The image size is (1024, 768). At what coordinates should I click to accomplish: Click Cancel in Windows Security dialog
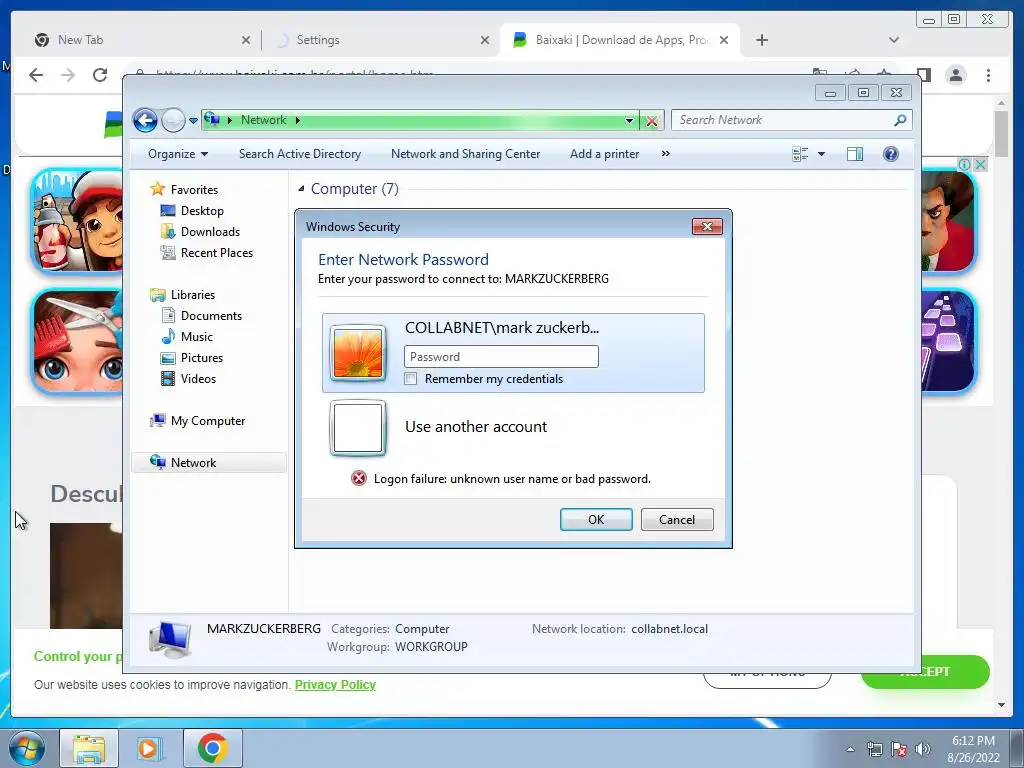[x=677, y=520]
